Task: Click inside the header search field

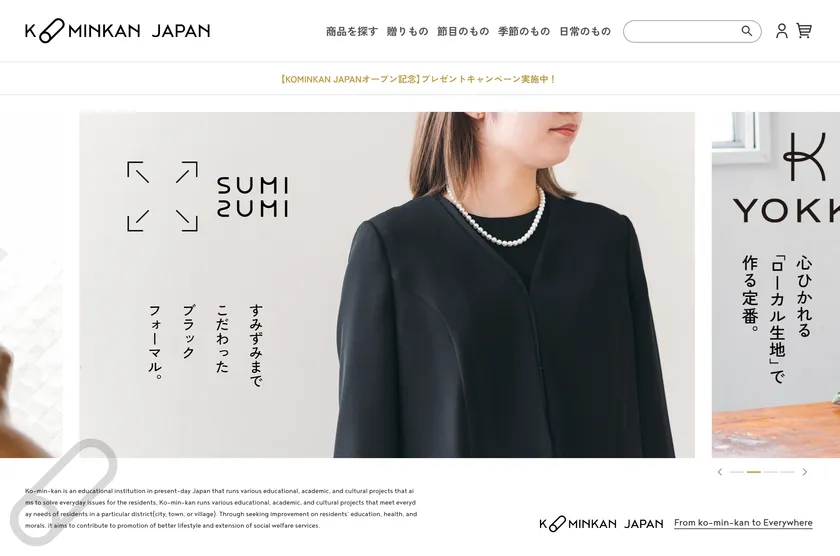Action: [681, 31]
